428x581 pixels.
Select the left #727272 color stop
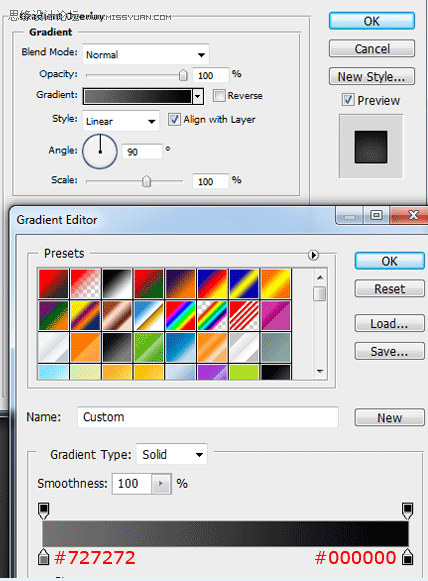(x=44, y=557)
